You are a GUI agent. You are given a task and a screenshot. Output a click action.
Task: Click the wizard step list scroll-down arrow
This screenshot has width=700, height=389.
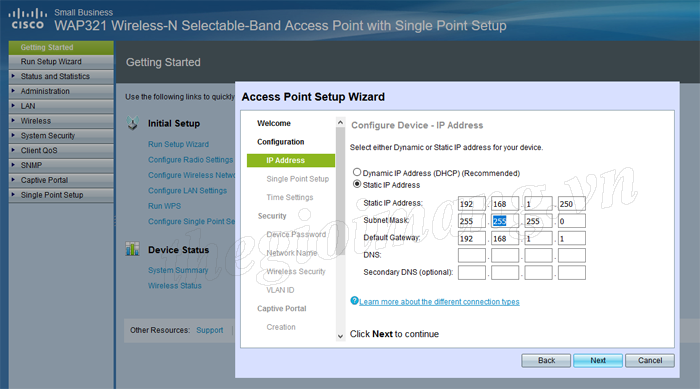click(340, 336)
